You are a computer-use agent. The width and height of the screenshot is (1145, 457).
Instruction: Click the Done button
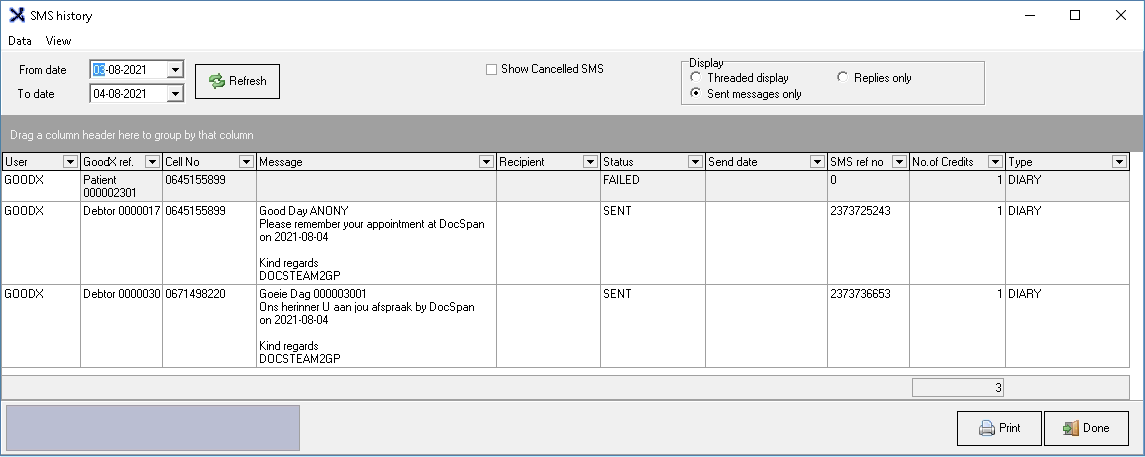pos(1087,428)
